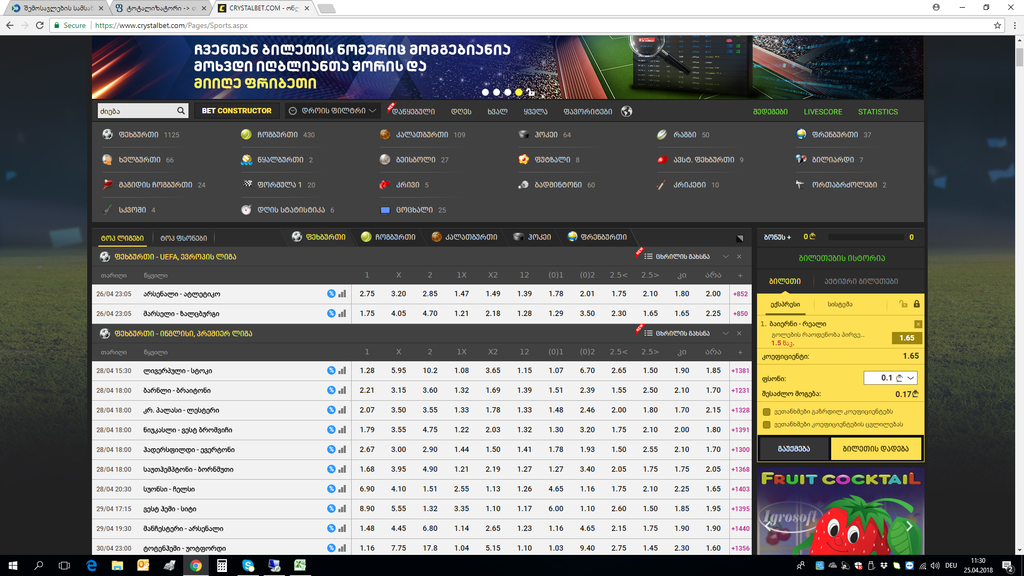Open ბილეთების ისტორია (ticket history)
1024x576 pixels.
pyautogui.click(x=841, y=258)
